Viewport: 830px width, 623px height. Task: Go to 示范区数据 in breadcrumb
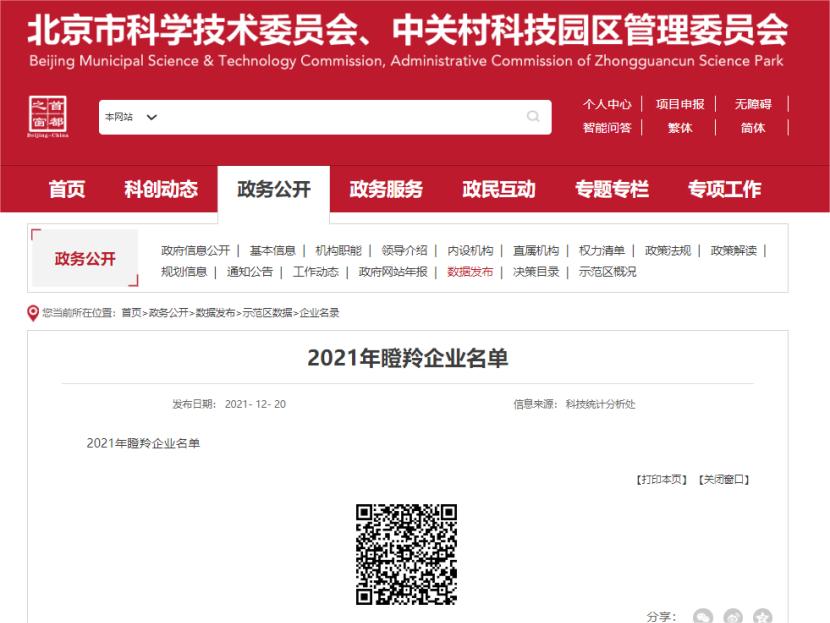pyautogui.click(x=267, y=313)
